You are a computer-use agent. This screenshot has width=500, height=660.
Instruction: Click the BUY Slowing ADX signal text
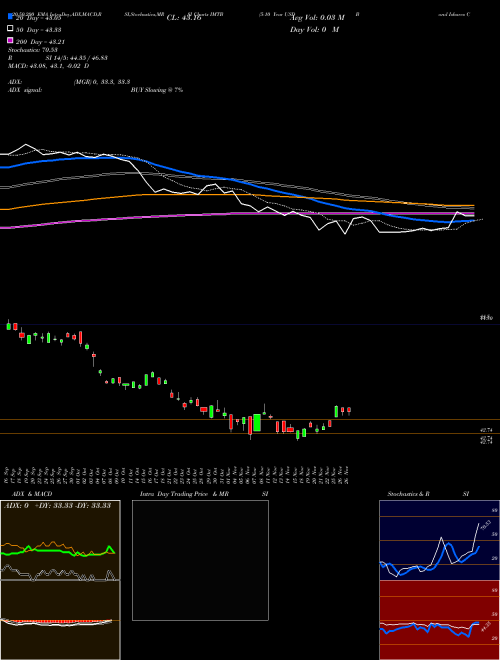[157, 90]
